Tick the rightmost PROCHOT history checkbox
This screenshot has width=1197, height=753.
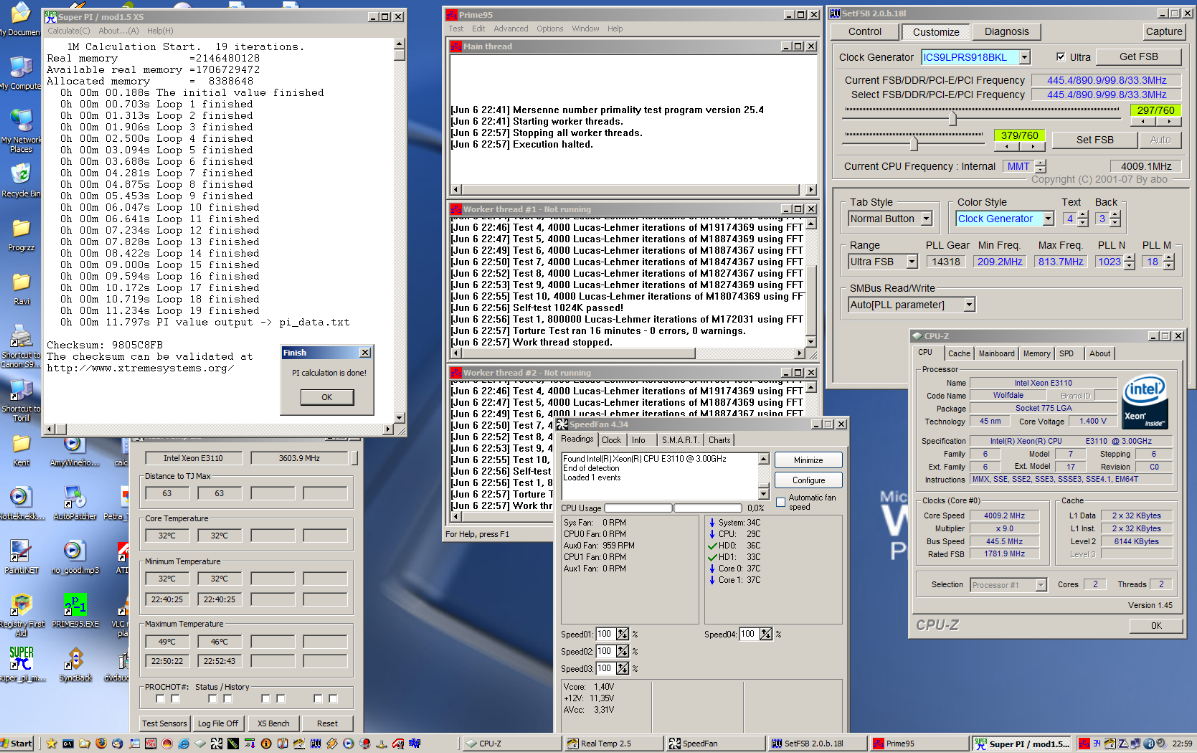pyautogui.click(x=333, y=698)
